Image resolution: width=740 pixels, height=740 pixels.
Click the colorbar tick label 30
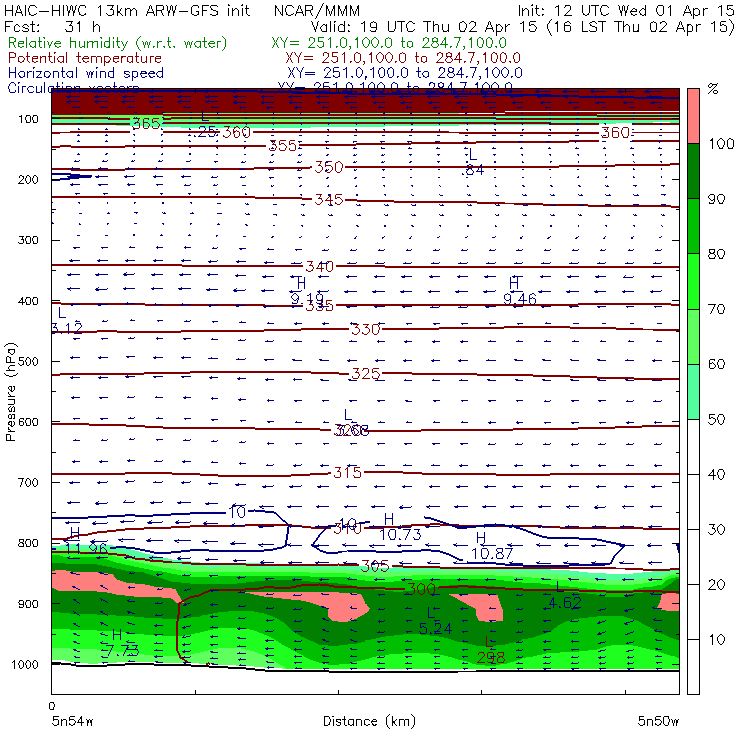pos(716,530)
